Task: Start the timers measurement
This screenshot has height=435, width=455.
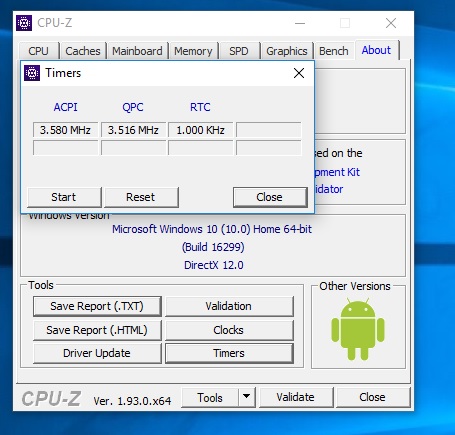Action: pos(64,197)
